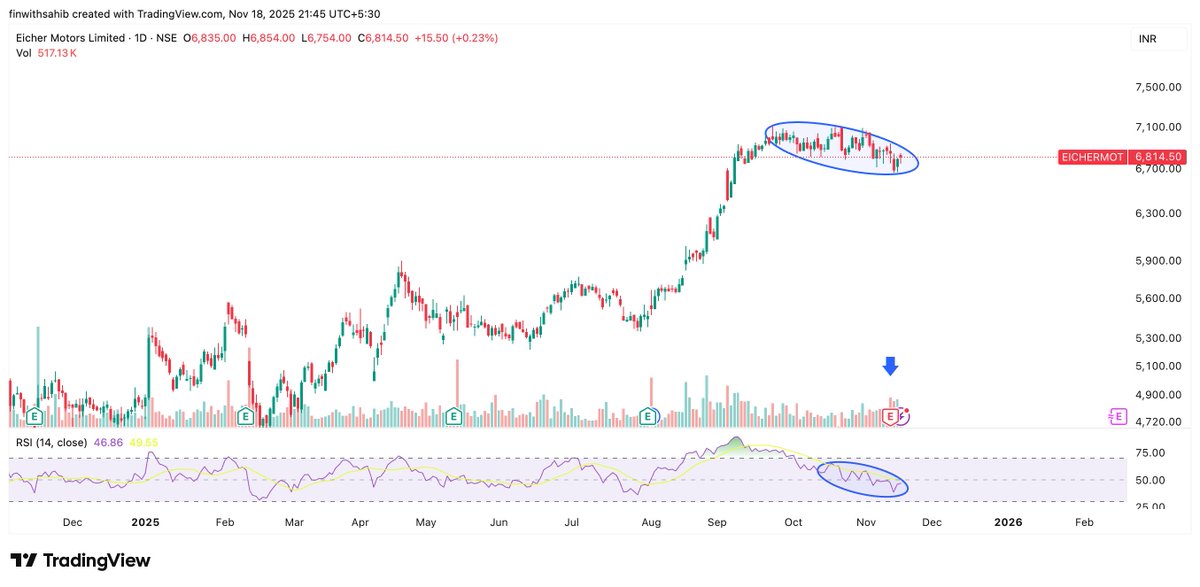The image size is (1200, 587).
Task: Click the red upcoming earnings badge near November
Action: pos(888,415)
